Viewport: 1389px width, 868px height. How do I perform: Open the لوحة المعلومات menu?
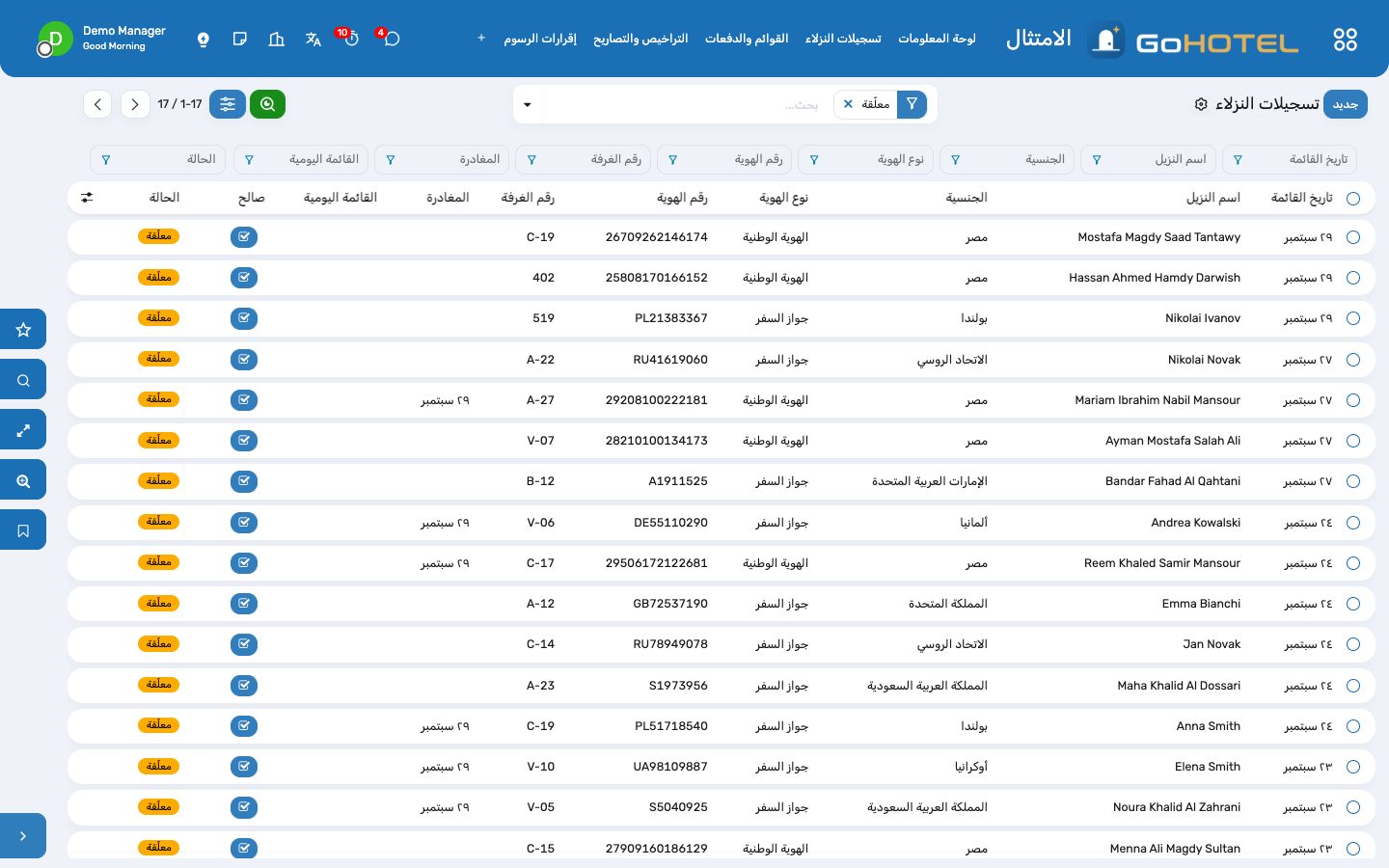[937, 39]
